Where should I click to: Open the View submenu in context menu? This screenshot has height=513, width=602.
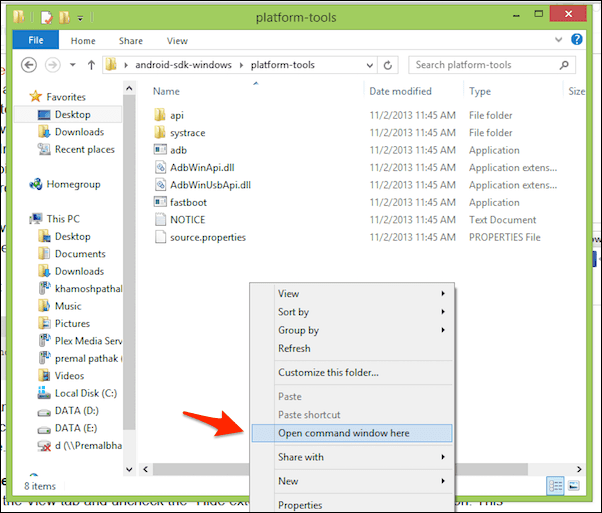(352, 294)
